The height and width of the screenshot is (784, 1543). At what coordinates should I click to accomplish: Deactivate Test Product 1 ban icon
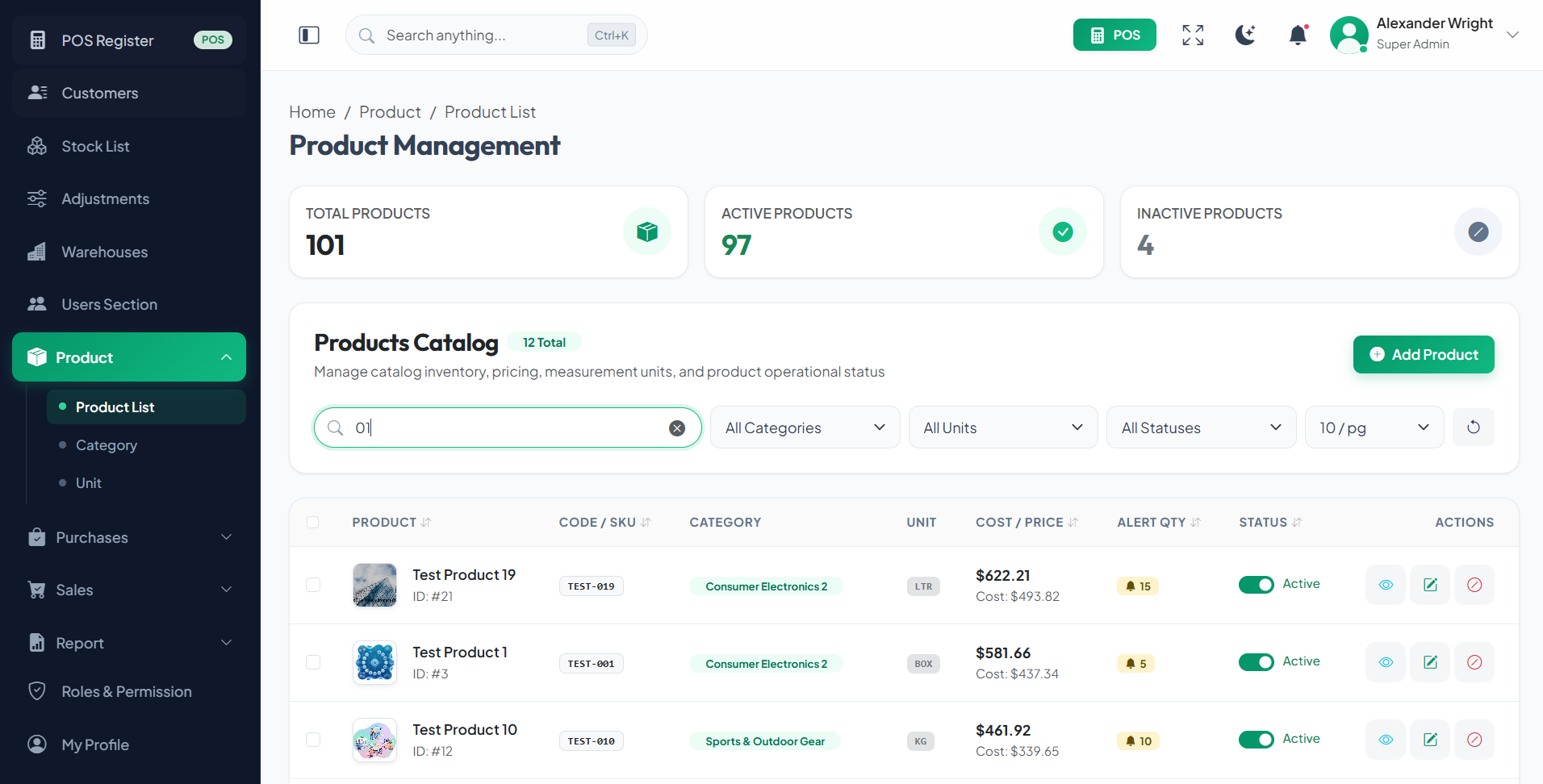[1474, 662]
